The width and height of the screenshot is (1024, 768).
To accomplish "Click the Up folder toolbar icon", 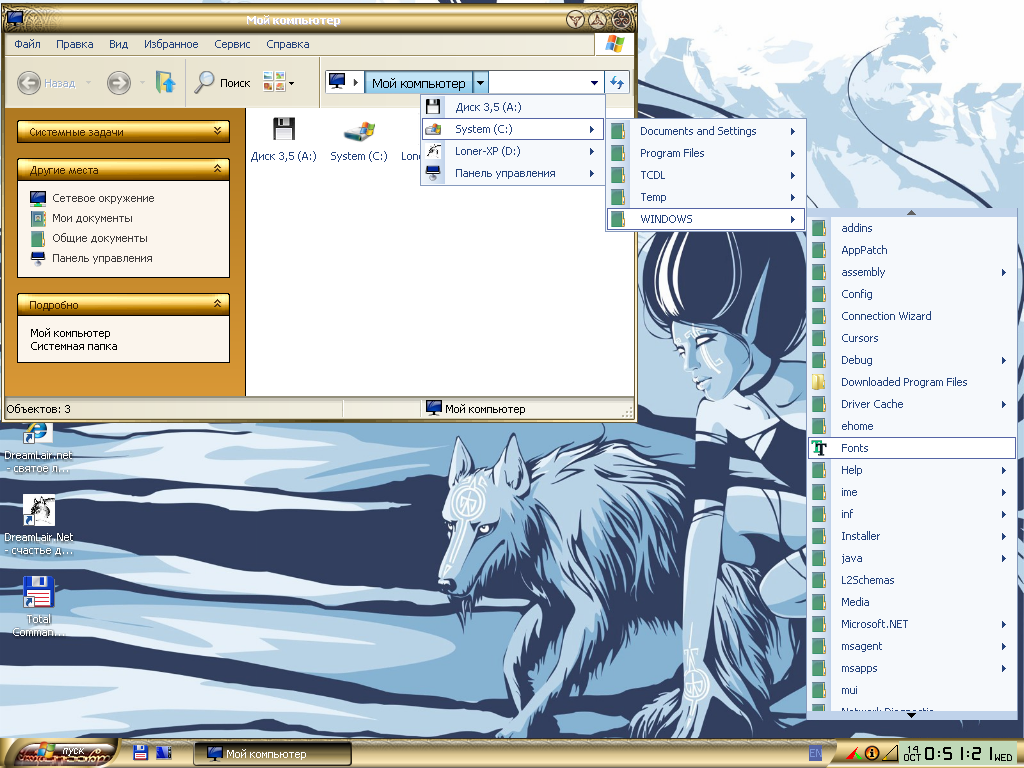I will pyautogui.click(x=165, y=83).
